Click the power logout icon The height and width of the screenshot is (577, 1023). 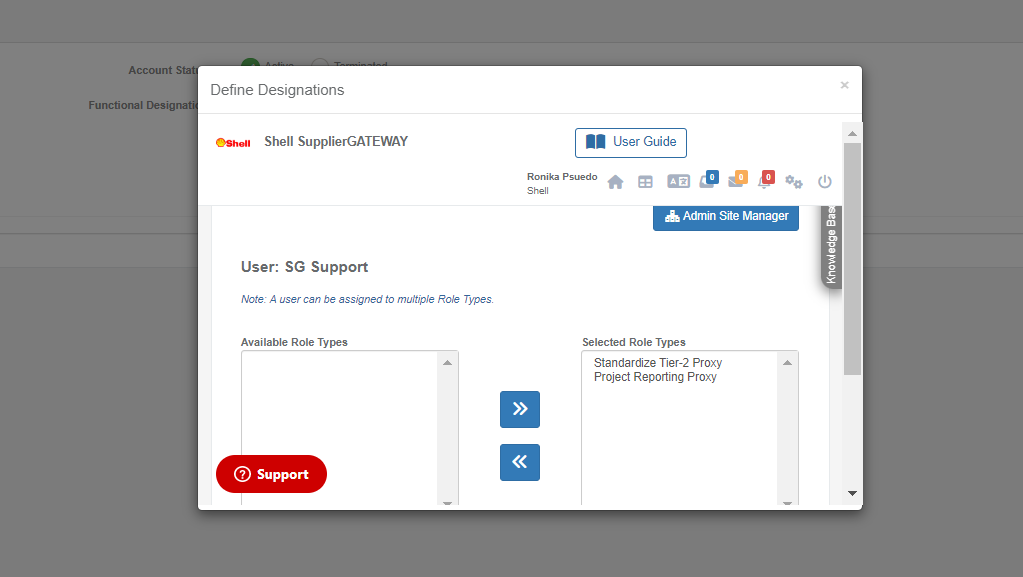coord(825,182)
